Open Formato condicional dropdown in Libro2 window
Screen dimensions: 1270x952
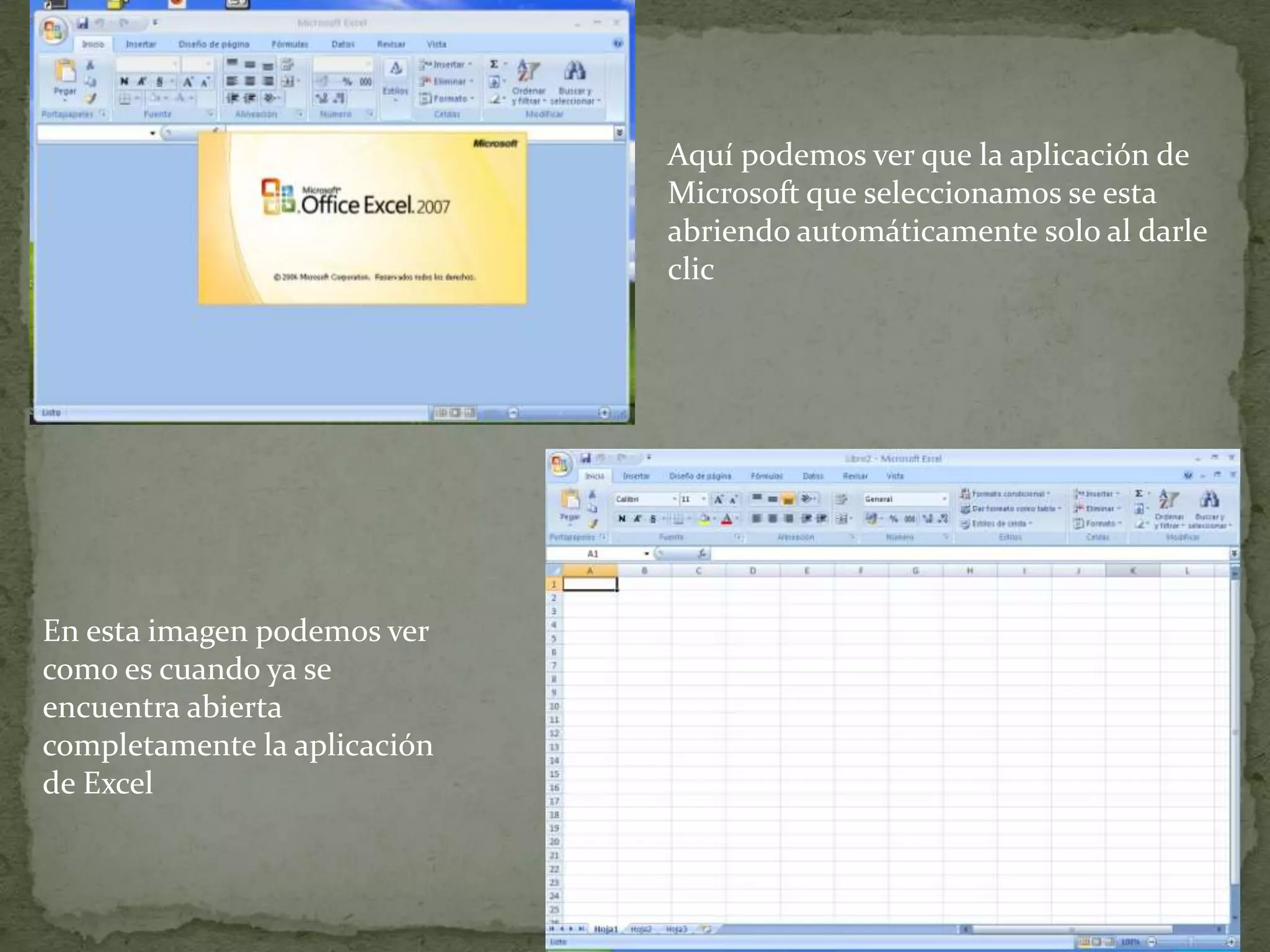(1005, 494)
